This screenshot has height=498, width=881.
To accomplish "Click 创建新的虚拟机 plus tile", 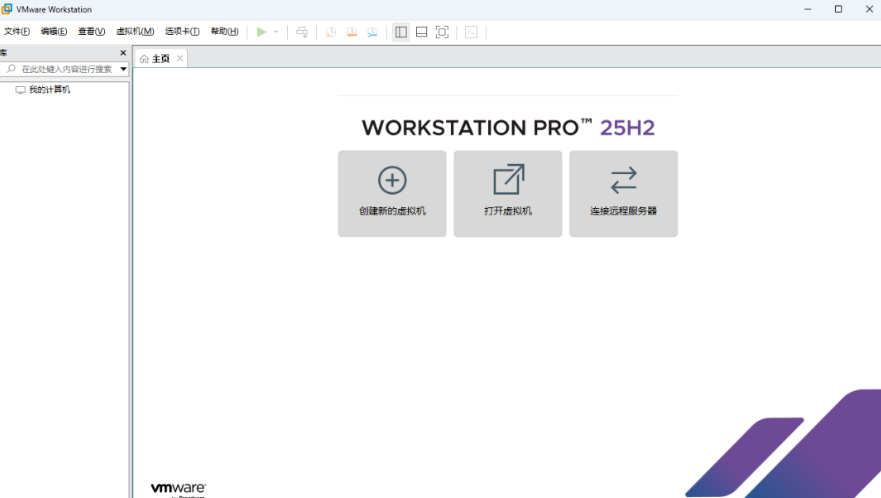I will pyautogui.click(x=392, y=193).
